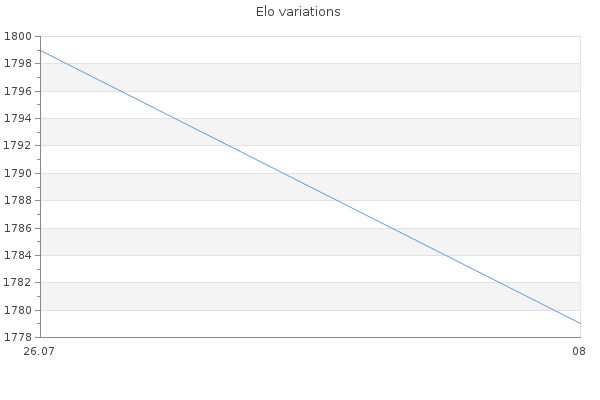Select the 1792 axis value
This screenshot has width=600, height=400.
pos(18,145)
